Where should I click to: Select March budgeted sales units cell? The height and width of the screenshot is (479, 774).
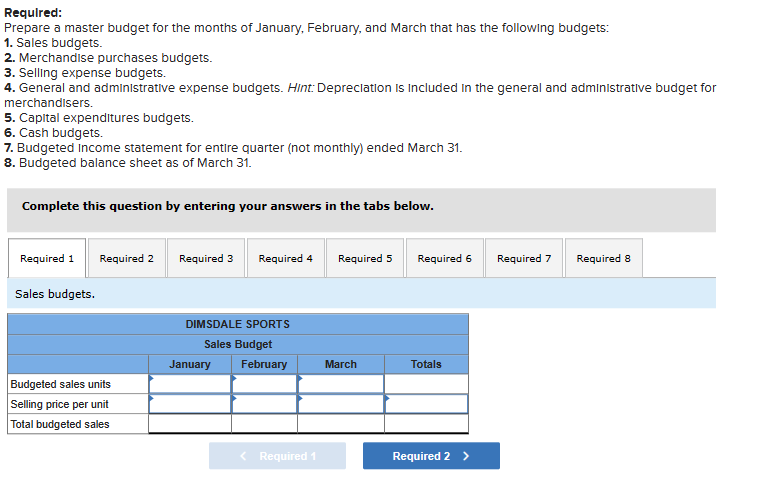(x=341, y=384)
